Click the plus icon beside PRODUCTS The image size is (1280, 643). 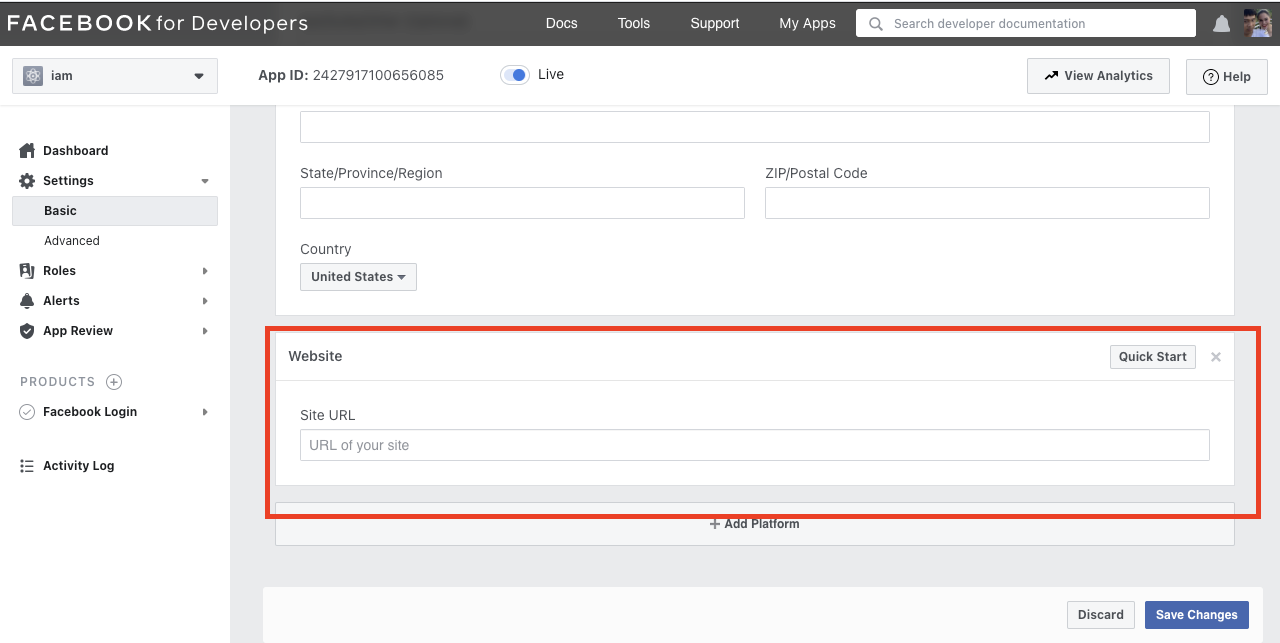click(114, 382)
